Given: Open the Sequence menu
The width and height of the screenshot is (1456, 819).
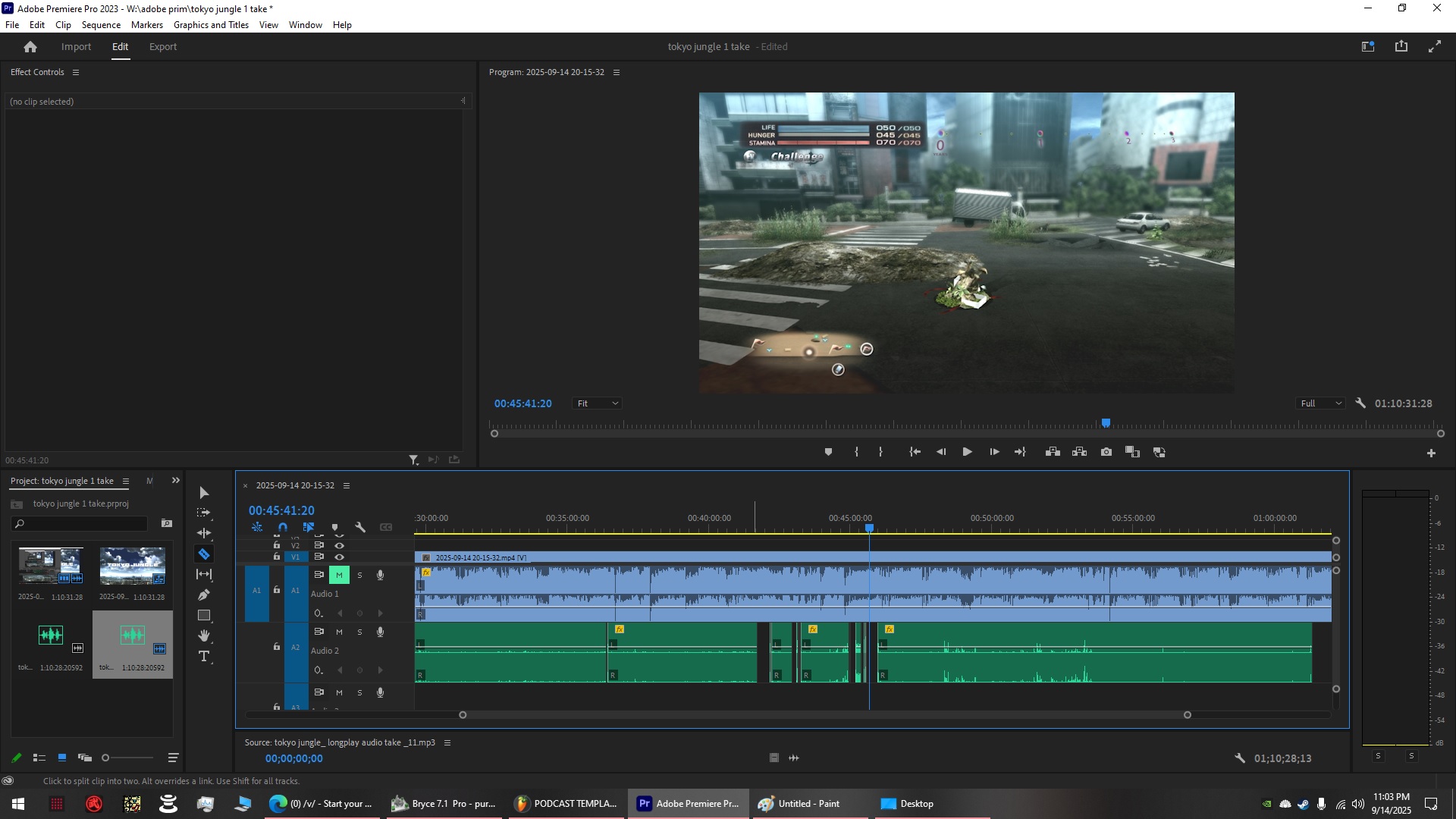Looking at the screenshot, I should pyautogui.click(x=101, y=25).
